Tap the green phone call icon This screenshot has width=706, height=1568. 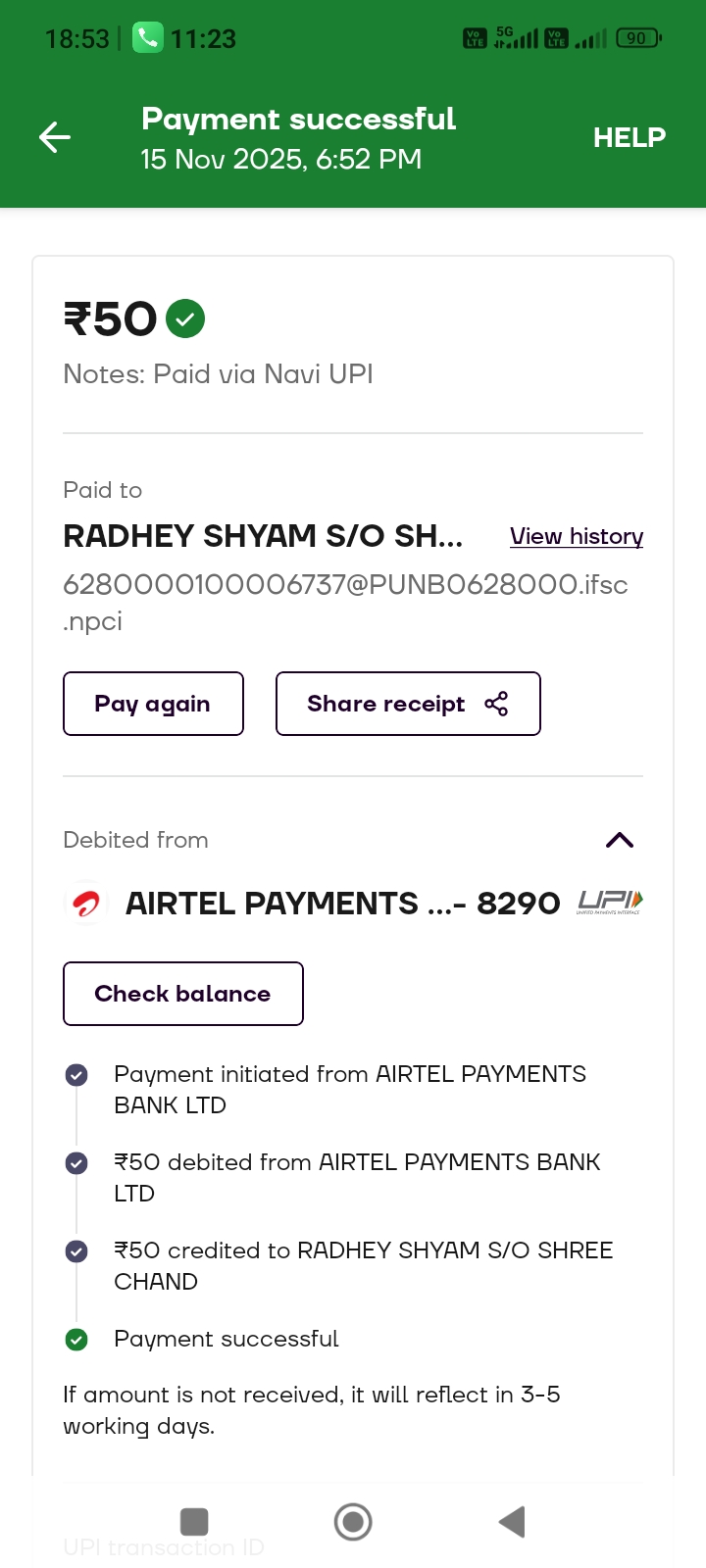coord(147,38)
